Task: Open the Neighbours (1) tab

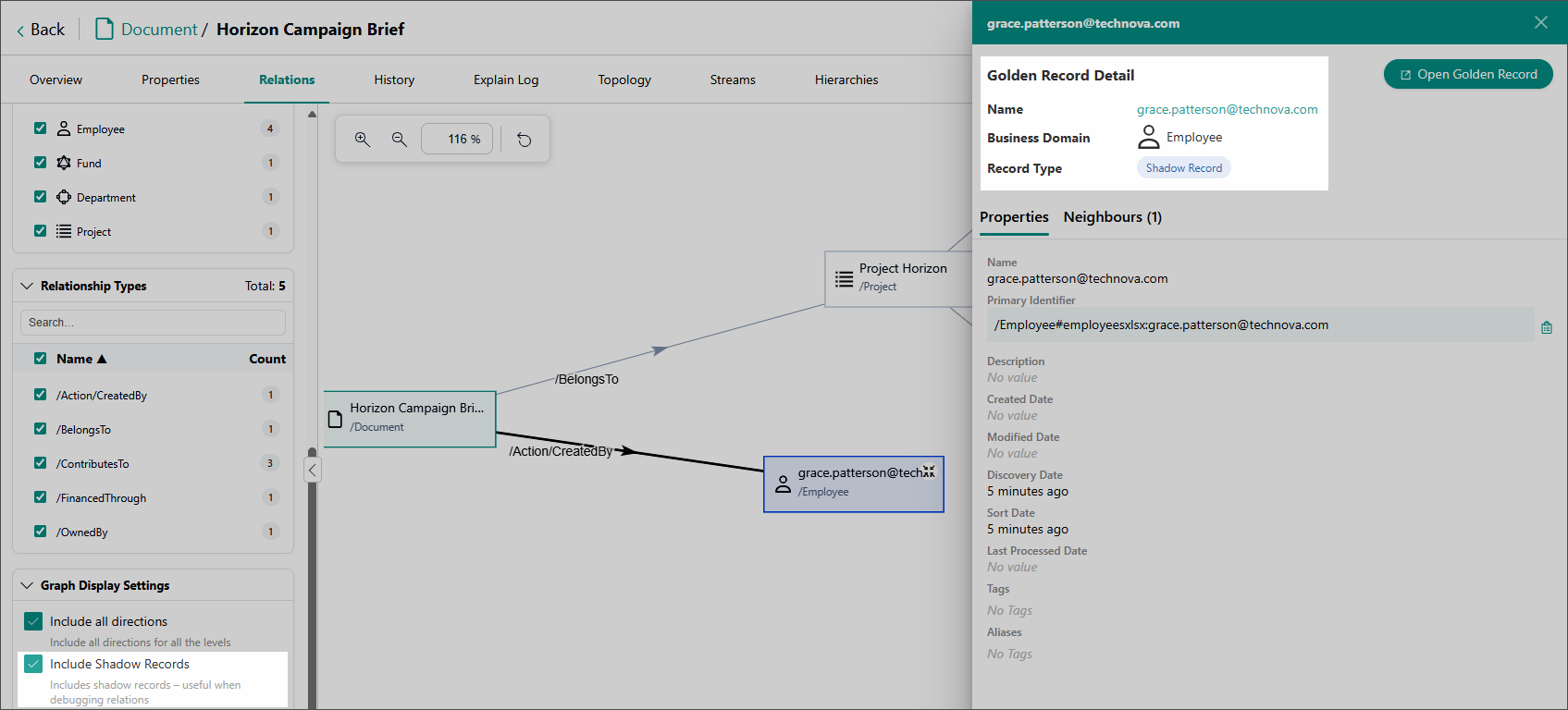Action: click(1112, 217)
